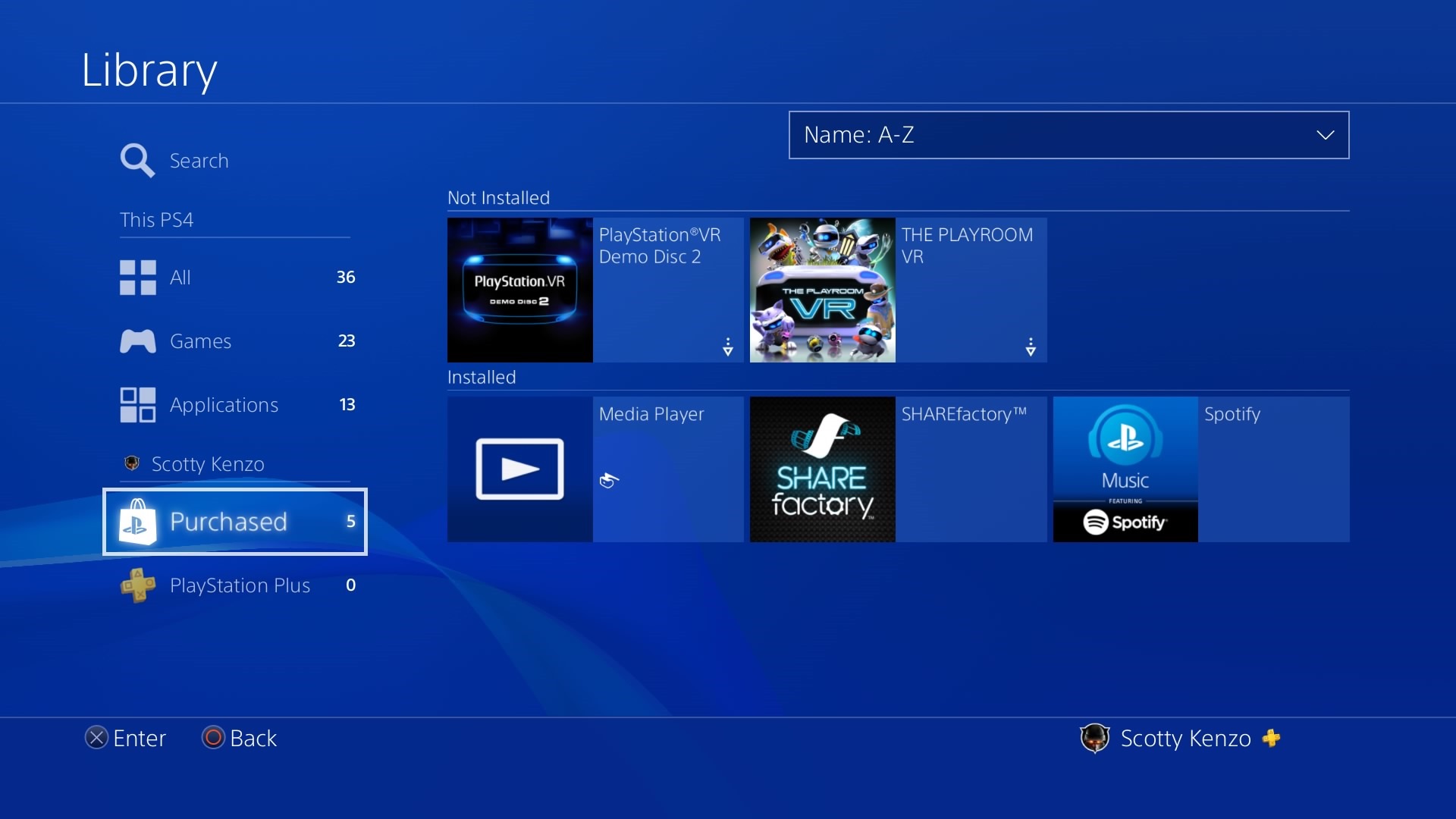This screenshot has height=819, width=1456.
Task: Click the Scotty Kenzo profile button
Action: 1185,738
